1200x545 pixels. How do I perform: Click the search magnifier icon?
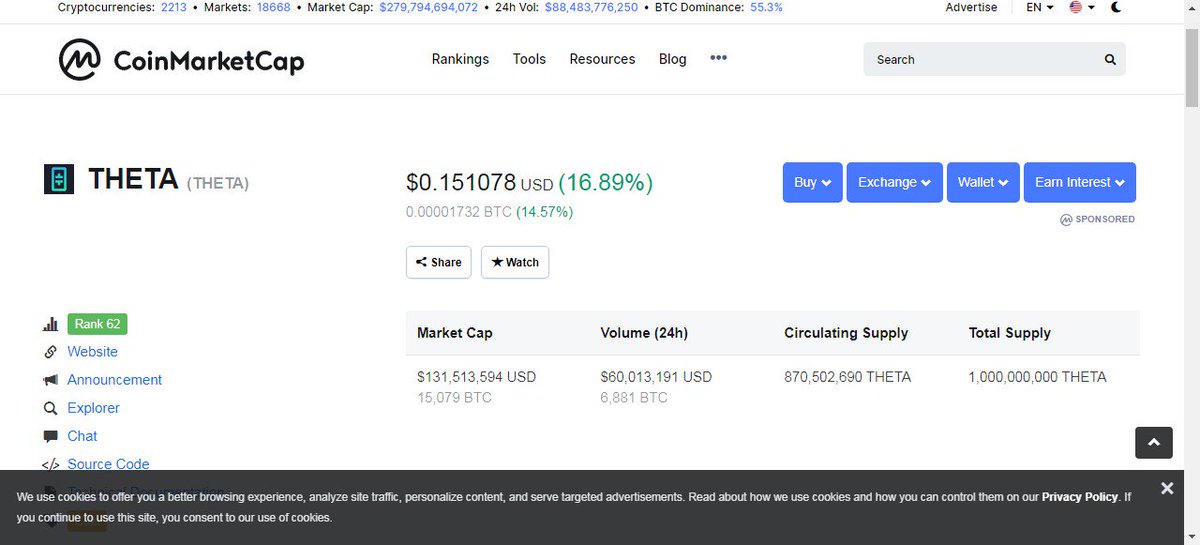[1110, 60]
